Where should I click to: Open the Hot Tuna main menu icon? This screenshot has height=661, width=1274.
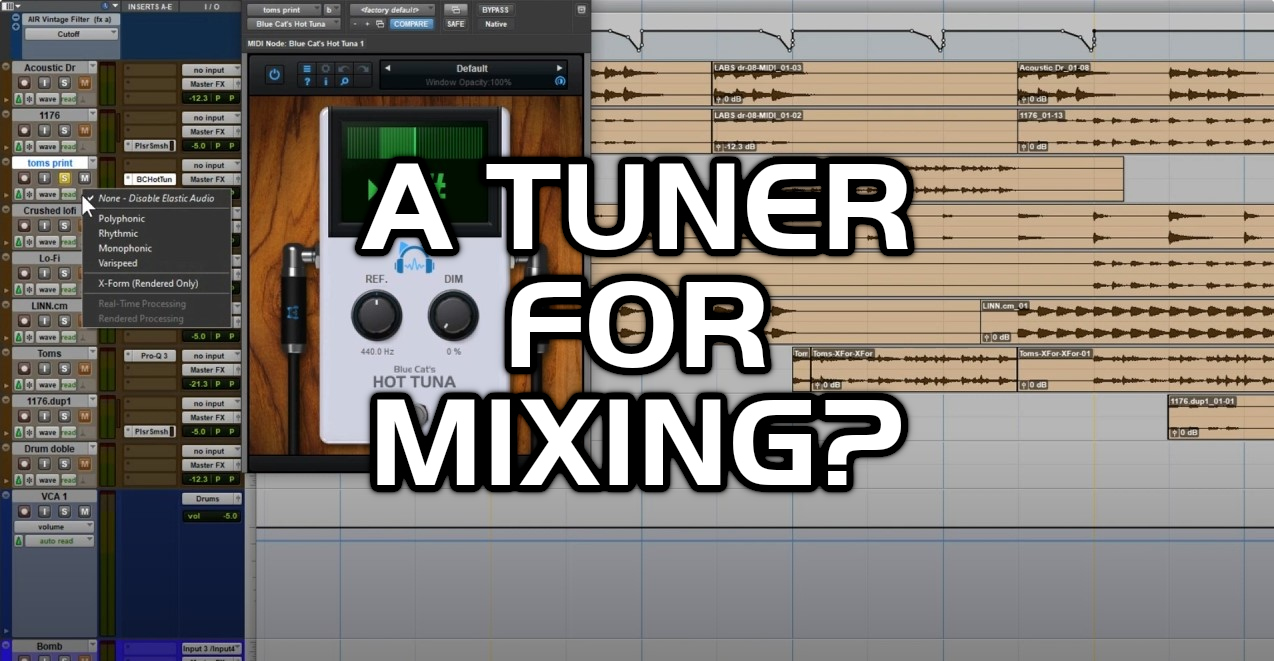(307, 68)
